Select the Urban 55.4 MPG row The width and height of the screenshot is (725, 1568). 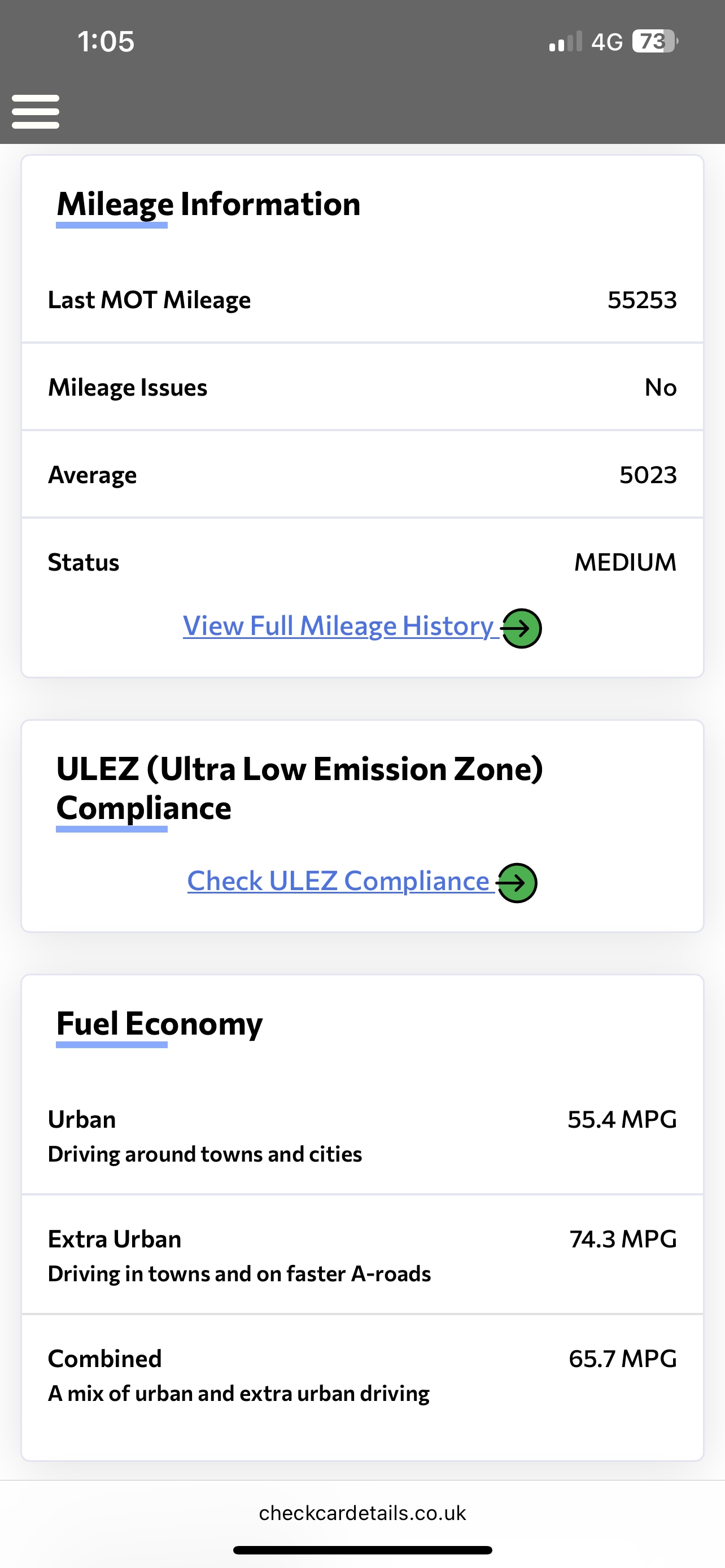[x=362, y=1136]
